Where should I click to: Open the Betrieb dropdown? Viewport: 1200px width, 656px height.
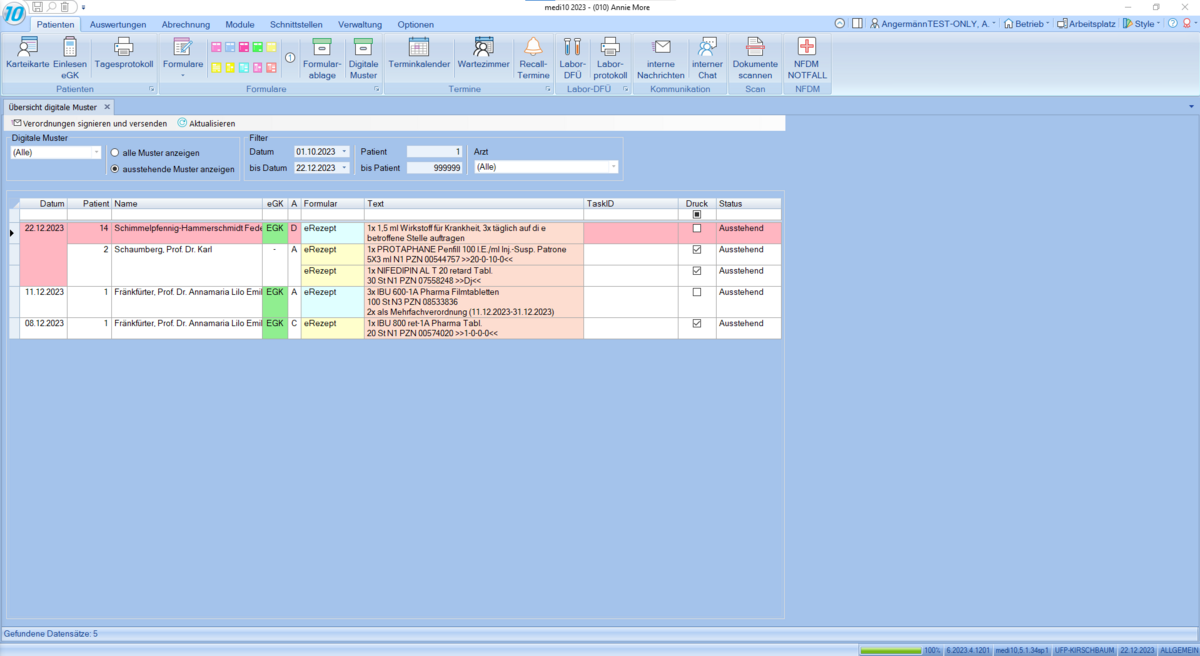(1027, 23)
